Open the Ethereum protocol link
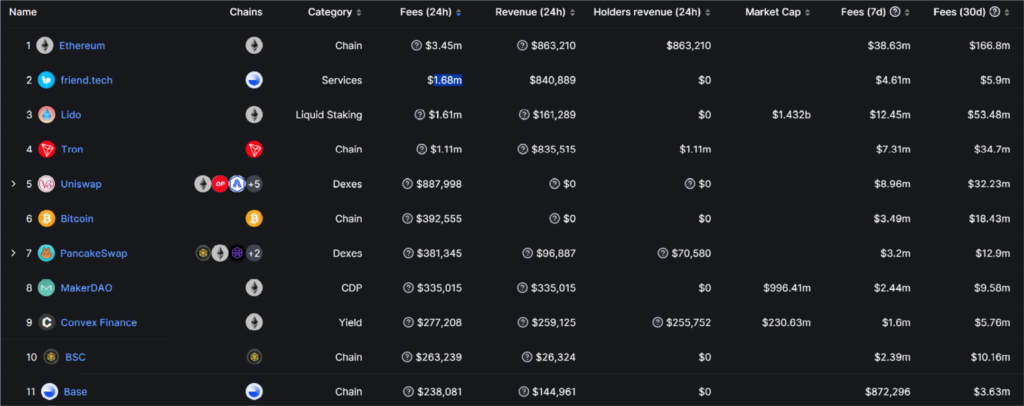Image resolution: width=1024 pixels, height=406 pixels. [82, 46]
